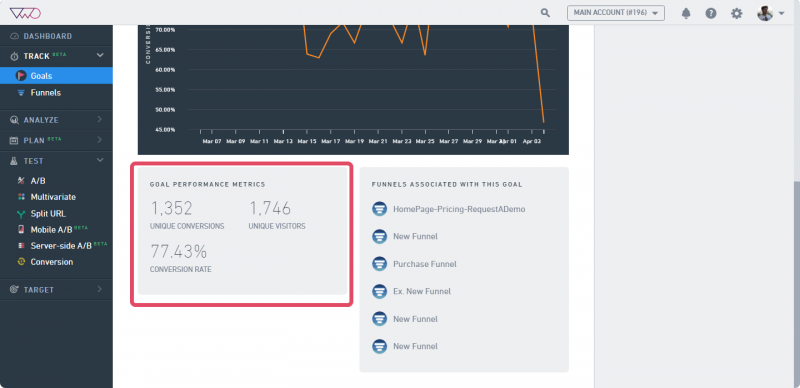Click the help question mark icon

[711, 13]
